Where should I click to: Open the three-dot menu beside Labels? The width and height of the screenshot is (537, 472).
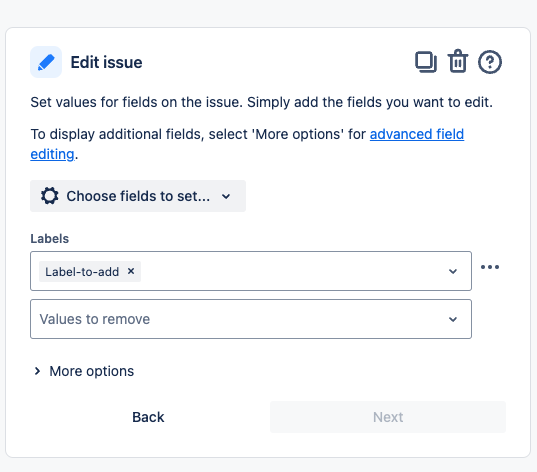coord(490,267)
